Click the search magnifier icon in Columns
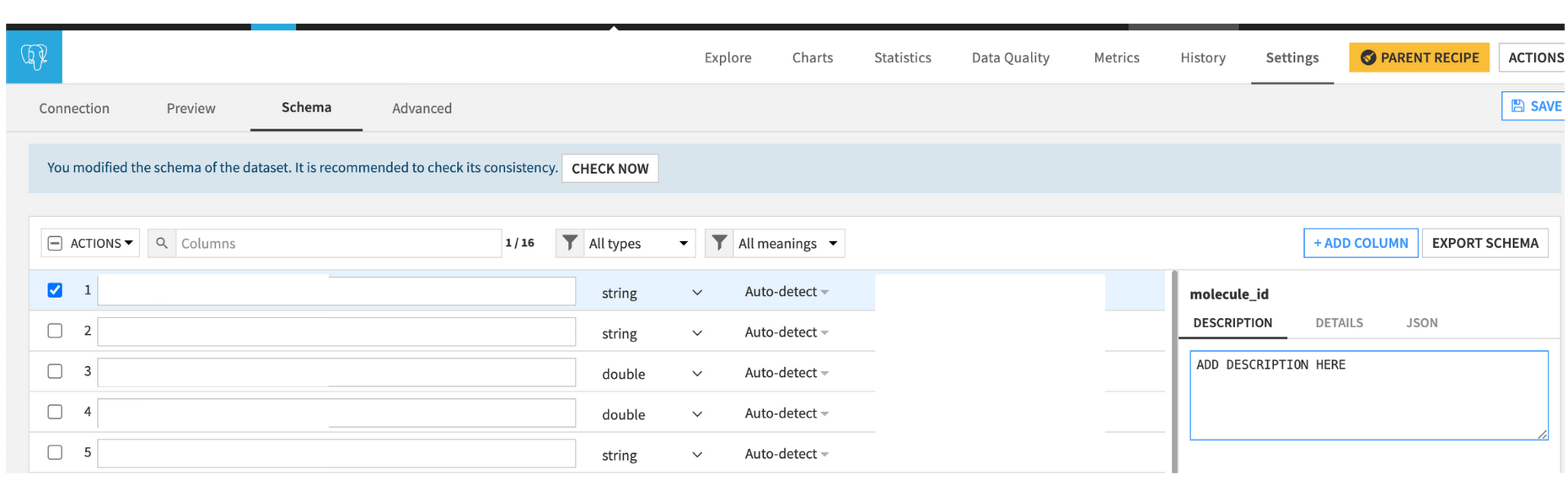The height and width of the screenshot is (491, 1568). click(162, 243)
